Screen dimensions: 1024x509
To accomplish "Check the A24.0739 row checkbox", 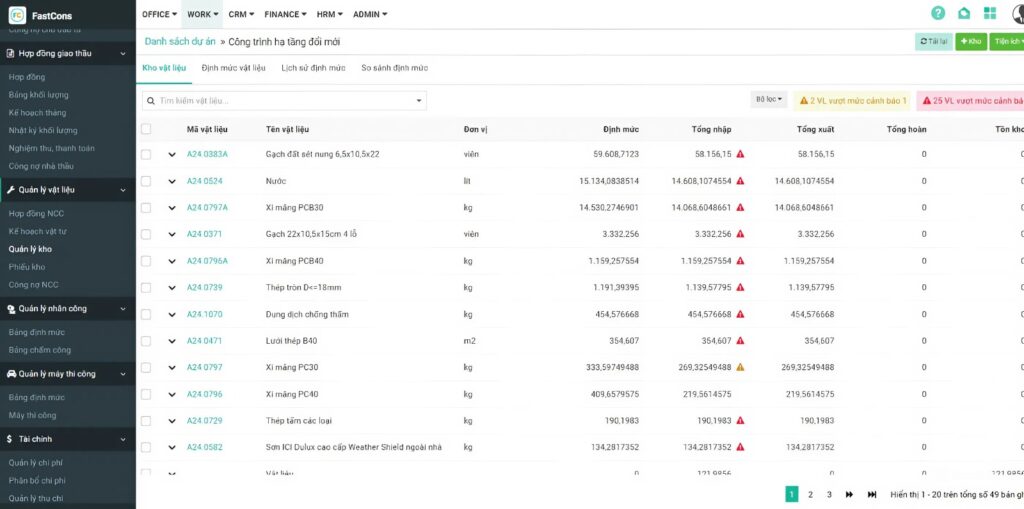I will pos(146,287).
